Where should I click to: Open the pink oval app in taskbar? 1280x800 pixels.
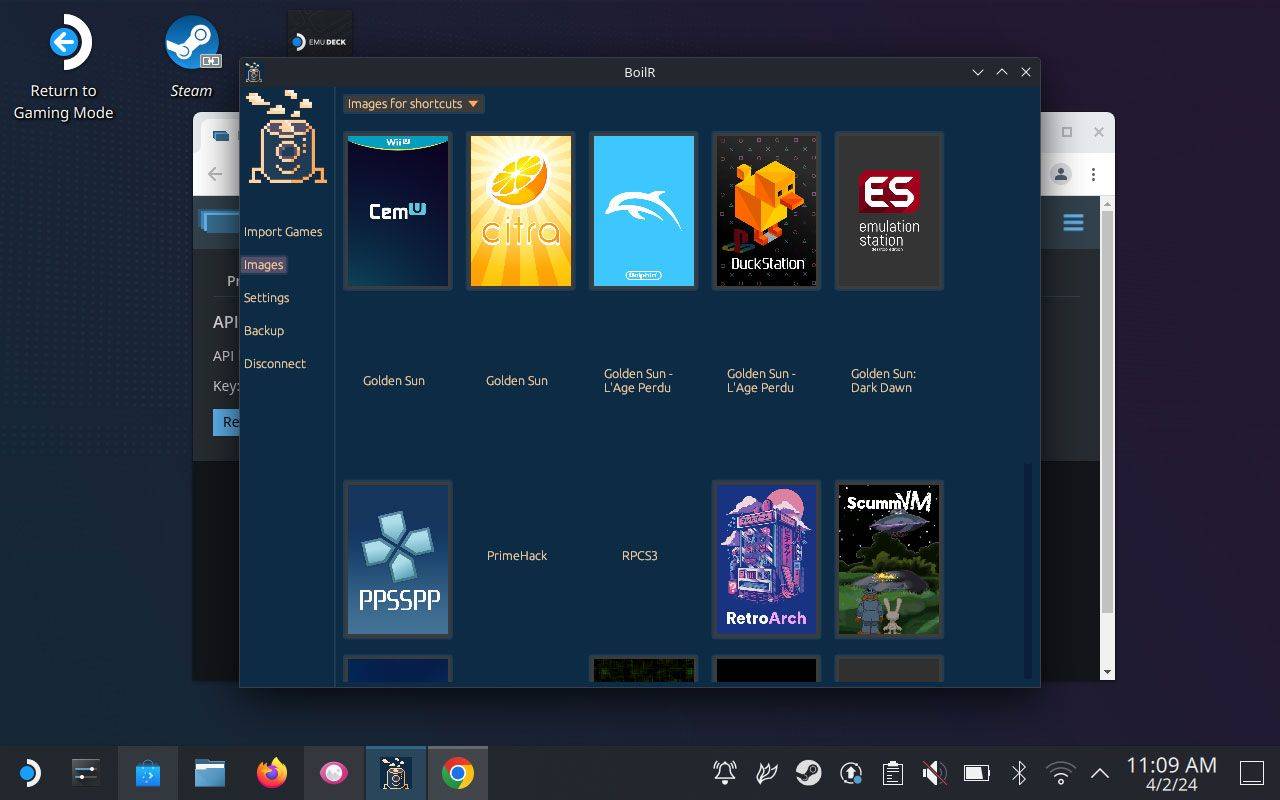click(x=334, y=773)
